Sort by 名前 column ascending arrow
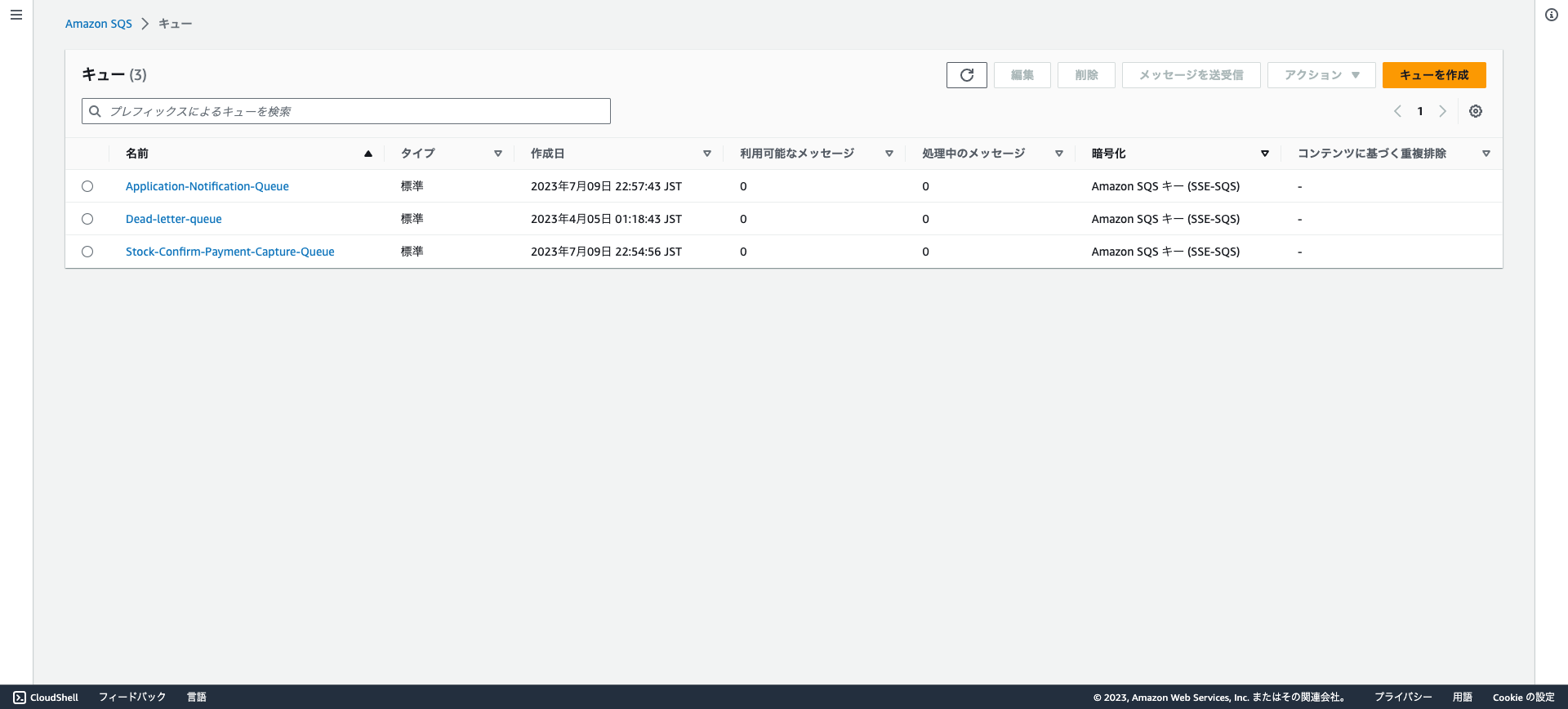Image resolution: width=1568 pixels, height=709 pixels. click(368, 154)
